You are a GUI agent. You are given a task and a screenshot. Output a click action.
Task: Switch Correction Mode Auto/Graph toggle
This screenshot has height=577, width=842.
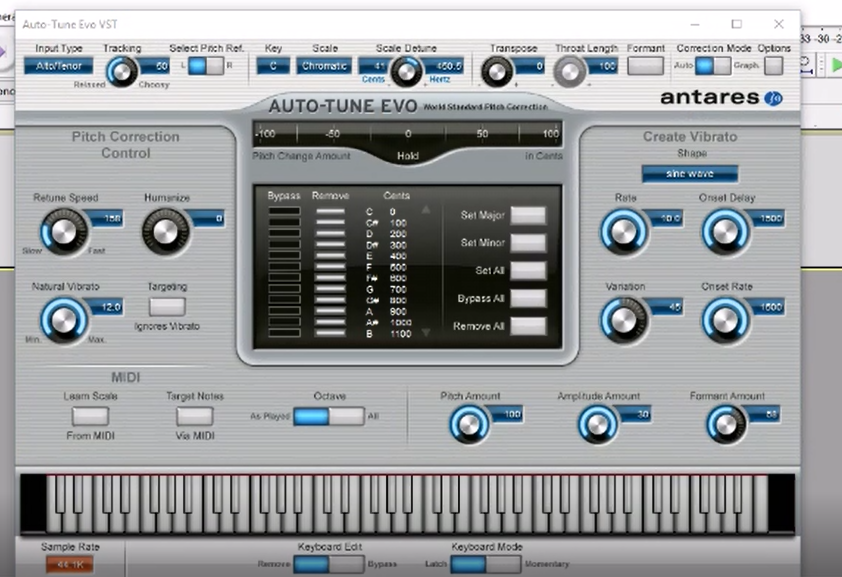tap(713, 66)
